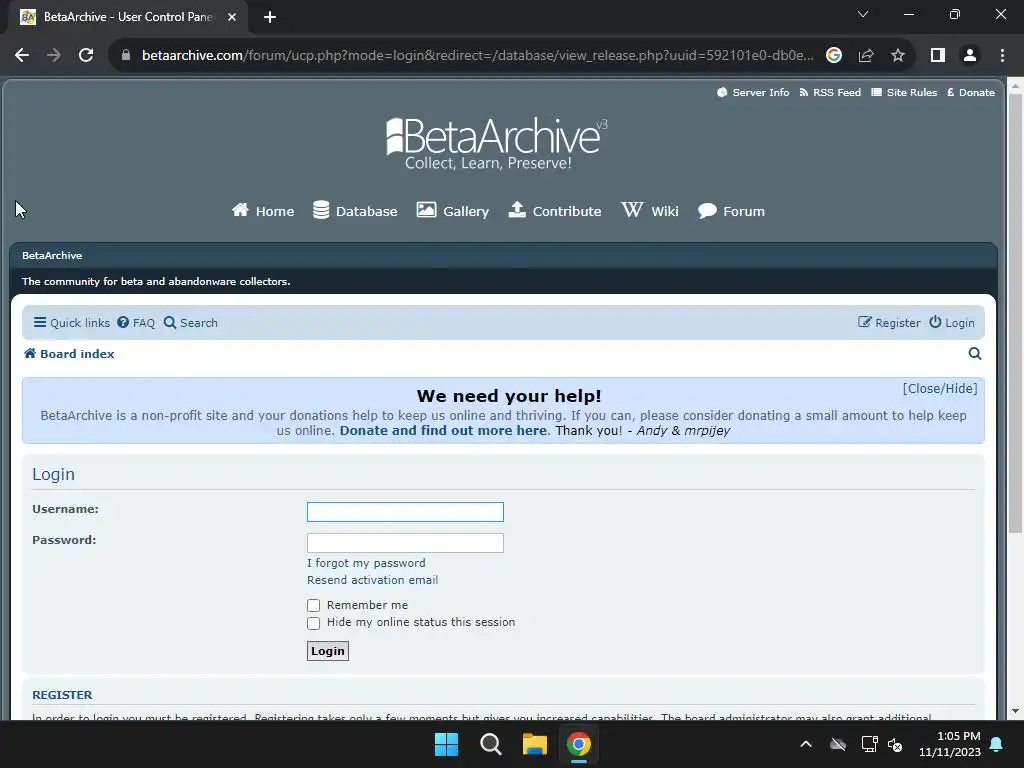Open File Explorer from the taskbar

[x=534, y=744]
